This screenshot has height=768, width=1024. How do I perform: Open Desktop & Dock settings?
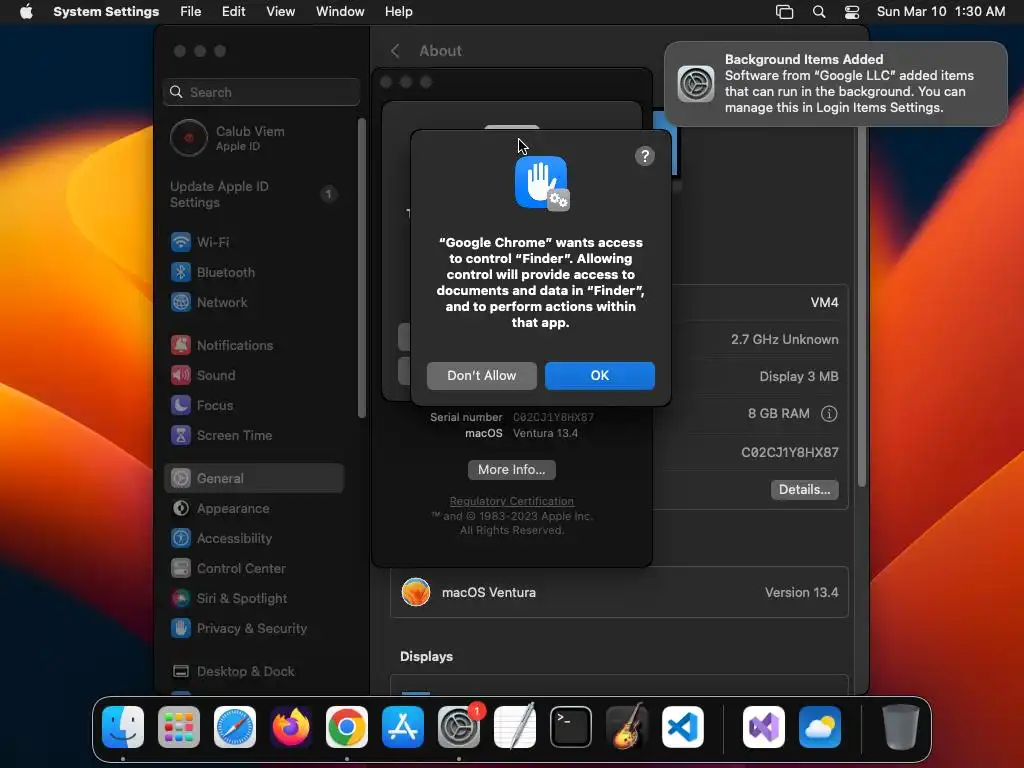[x=255, y=671]
